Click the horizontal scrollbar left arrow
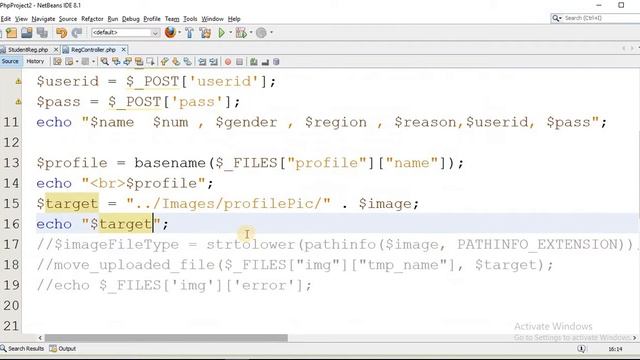Image resolution: width=640 pixels, height=360 pixels. tap(40, 338)
